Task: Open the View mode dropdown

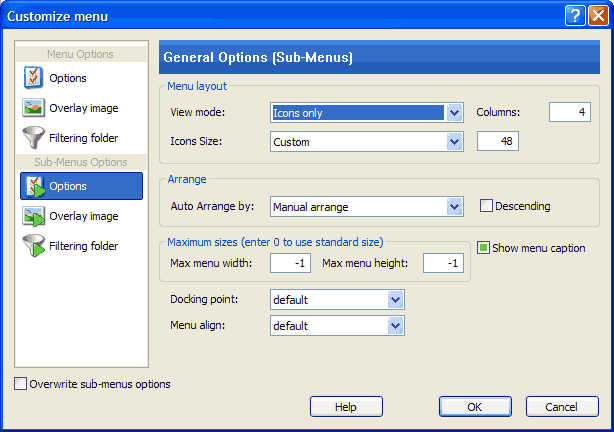Action: pos(455,113)
